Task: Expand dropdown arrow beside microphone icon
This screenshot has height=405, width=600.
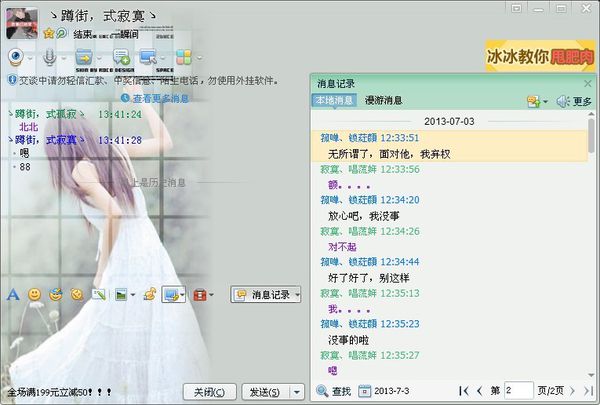Action: (x=64, y=59)
